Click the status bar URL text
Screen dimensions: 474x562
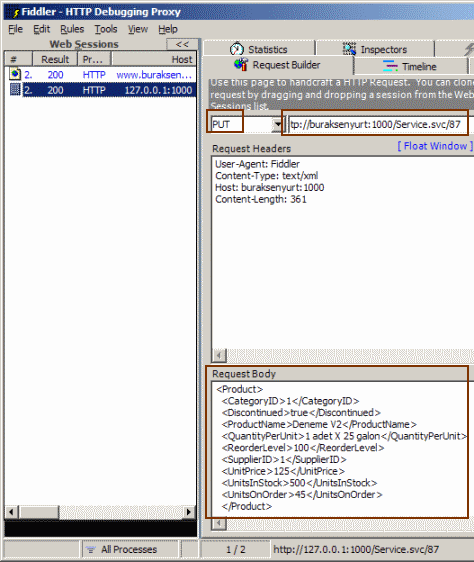click(356, 549)
